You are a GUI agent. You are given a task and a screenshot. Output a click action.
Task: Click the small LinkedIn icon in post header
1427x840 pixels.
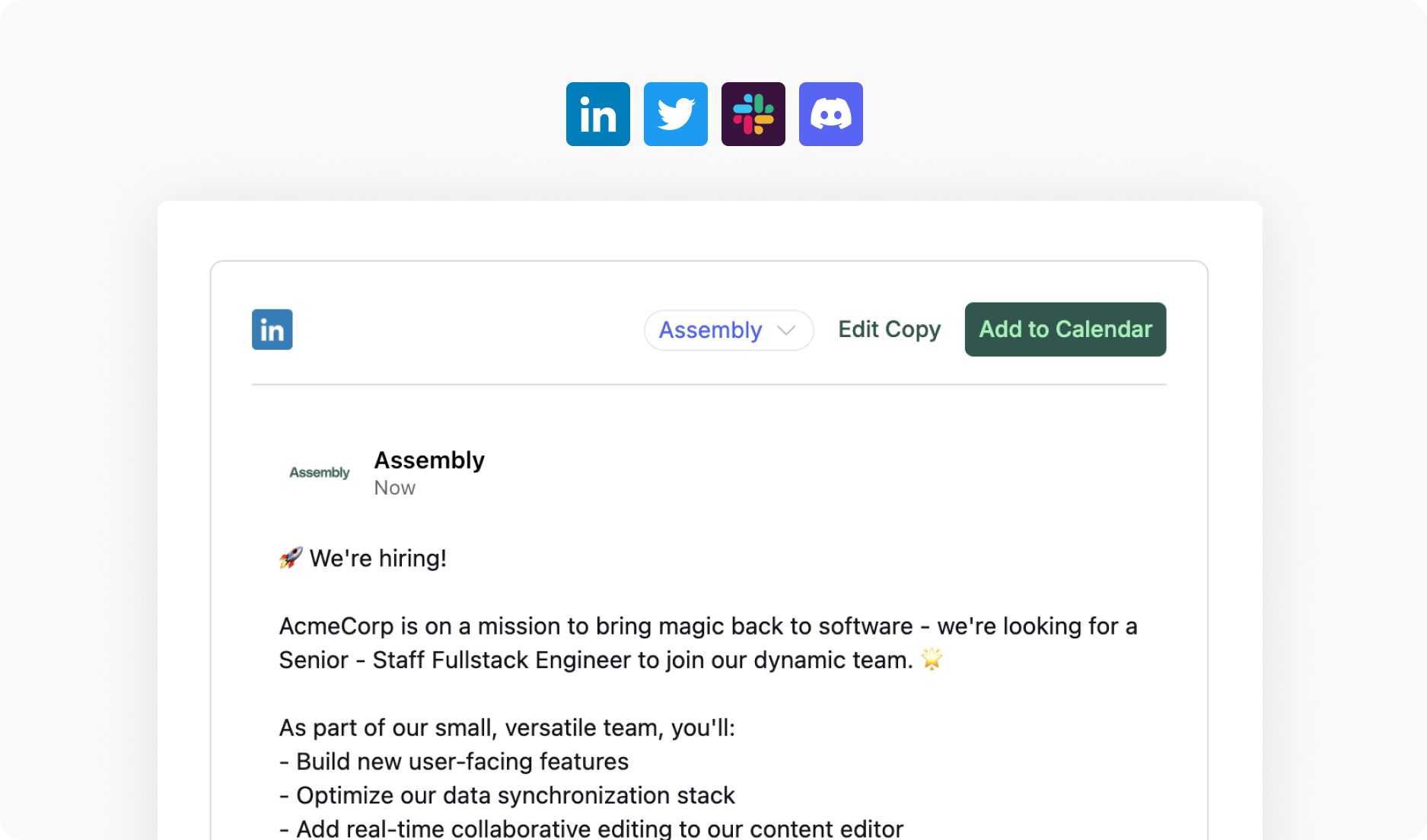(272, 329)
